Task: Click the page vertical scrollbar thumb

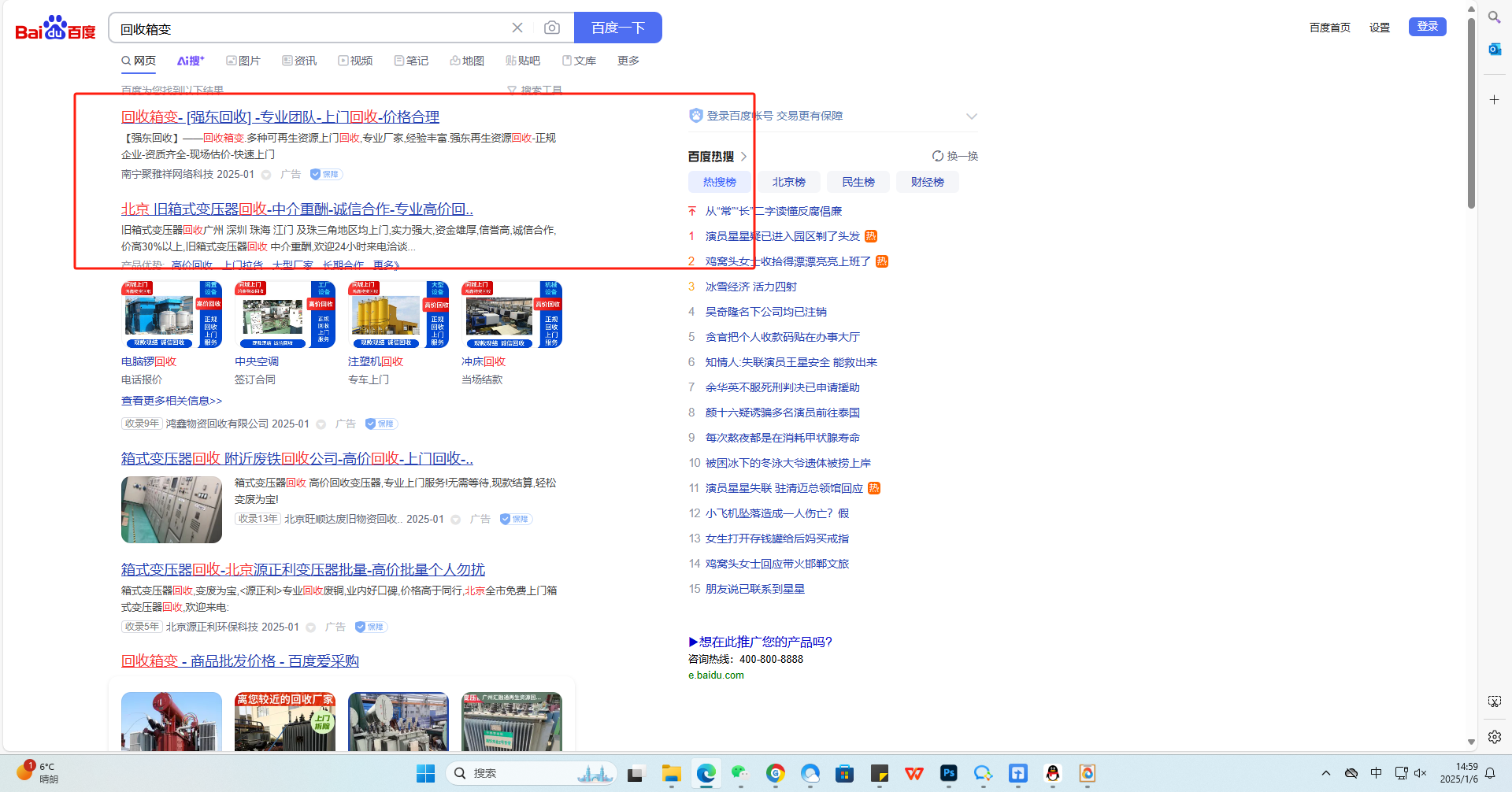Action: pos(1470,110)
